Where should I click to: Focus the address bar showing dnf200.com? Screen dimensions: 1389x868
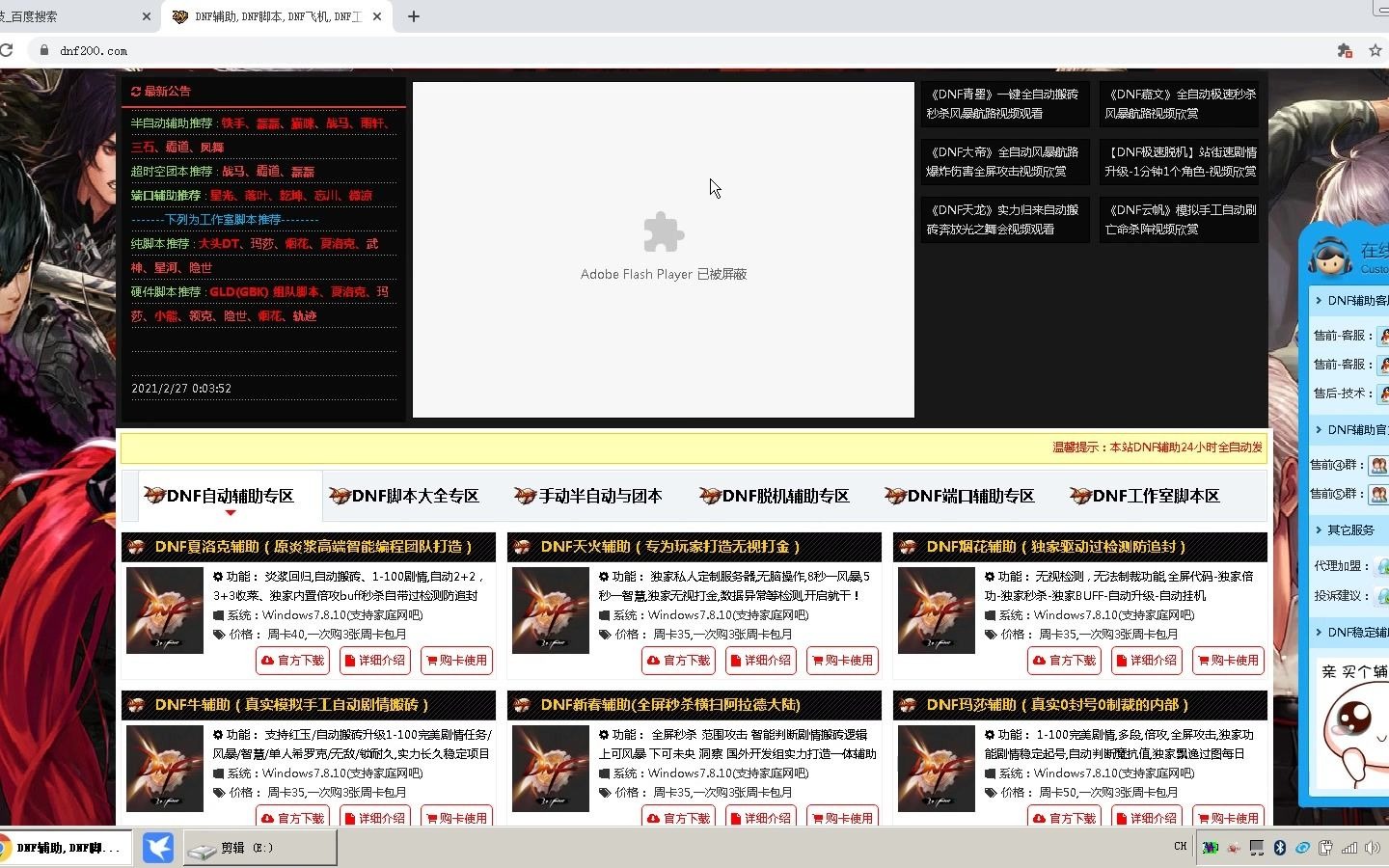point(675,50)
